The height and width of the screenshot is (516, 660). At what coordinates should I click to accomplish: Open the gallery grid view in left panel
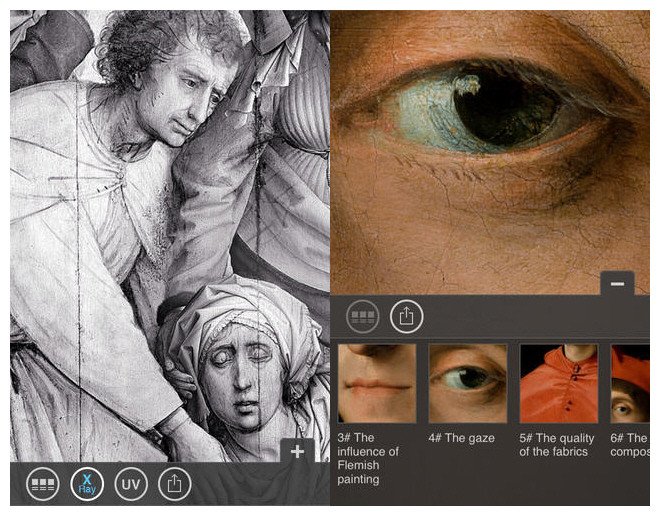pyautogui.click(x=43, y=484)
